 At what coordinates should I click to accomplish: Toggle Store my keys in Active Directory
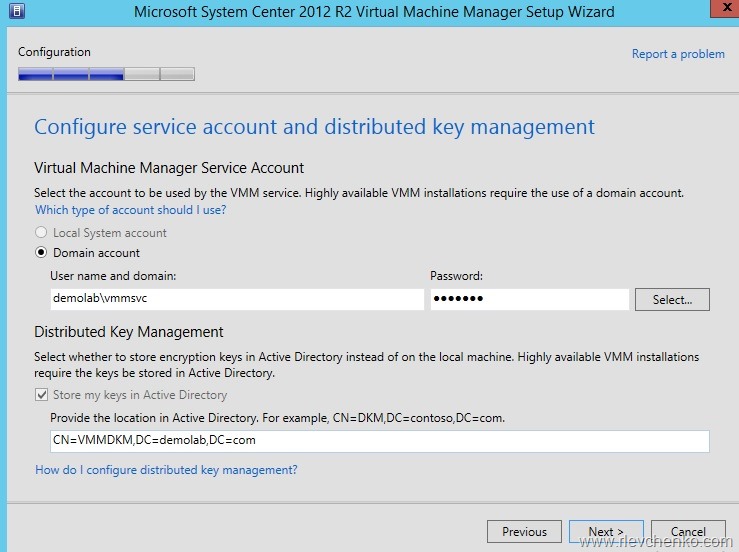click(42, 395)
